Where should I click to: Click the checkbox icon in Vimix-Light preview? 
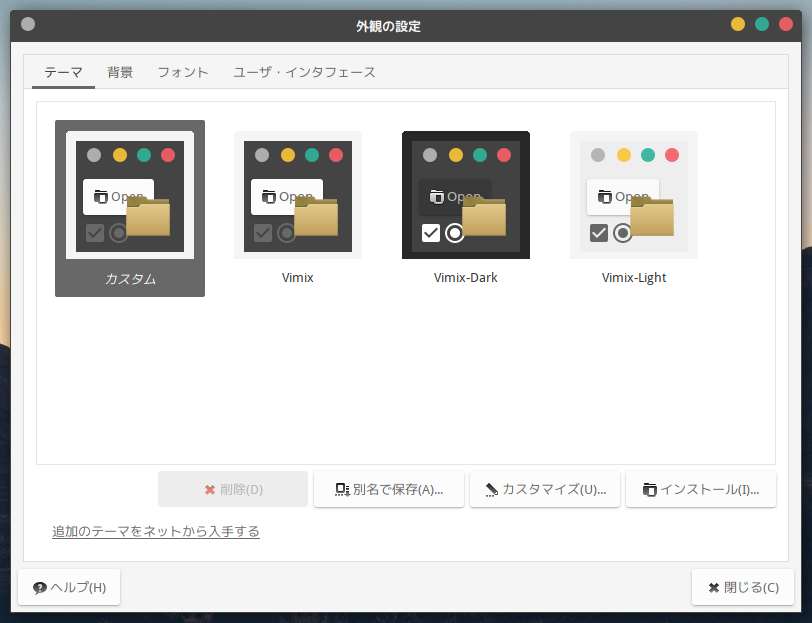tap(599, 233)
